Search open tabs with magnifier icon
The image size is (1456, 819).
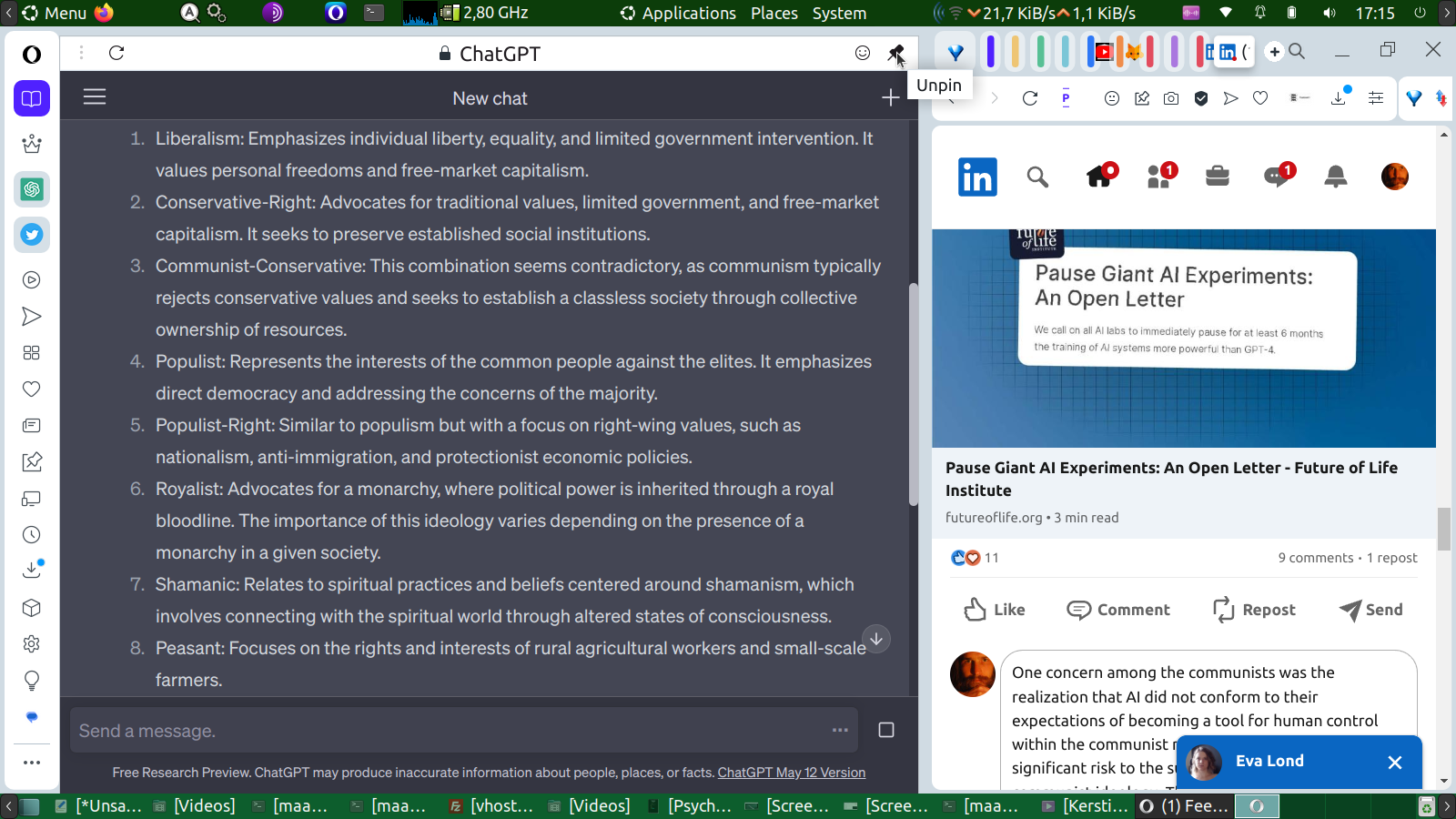pyautogui.click(x=1297, y=52)
